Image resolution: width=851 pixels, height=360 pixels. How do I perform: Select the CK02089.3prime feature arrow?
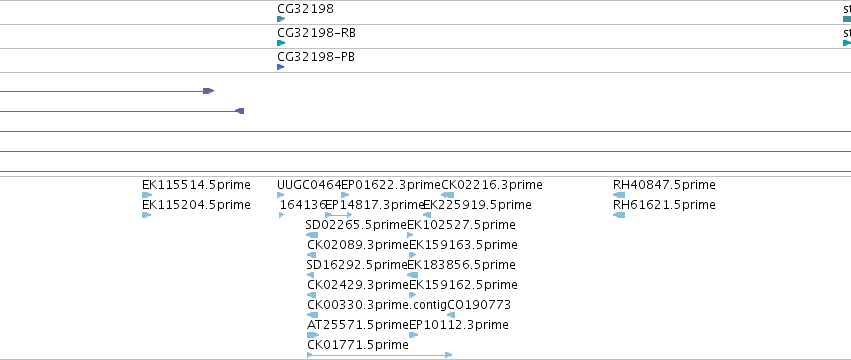coord(311,255)
